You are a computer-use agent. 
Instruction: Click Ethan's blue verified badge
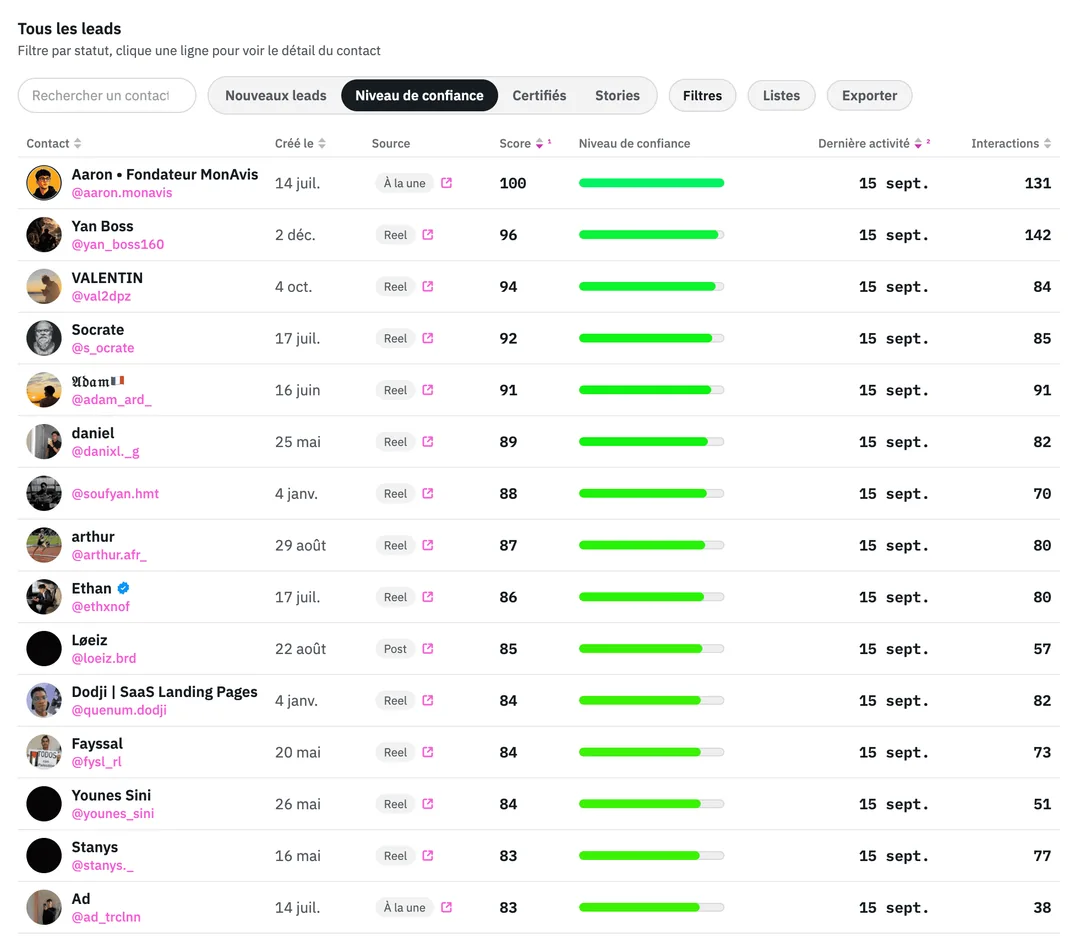123,588
